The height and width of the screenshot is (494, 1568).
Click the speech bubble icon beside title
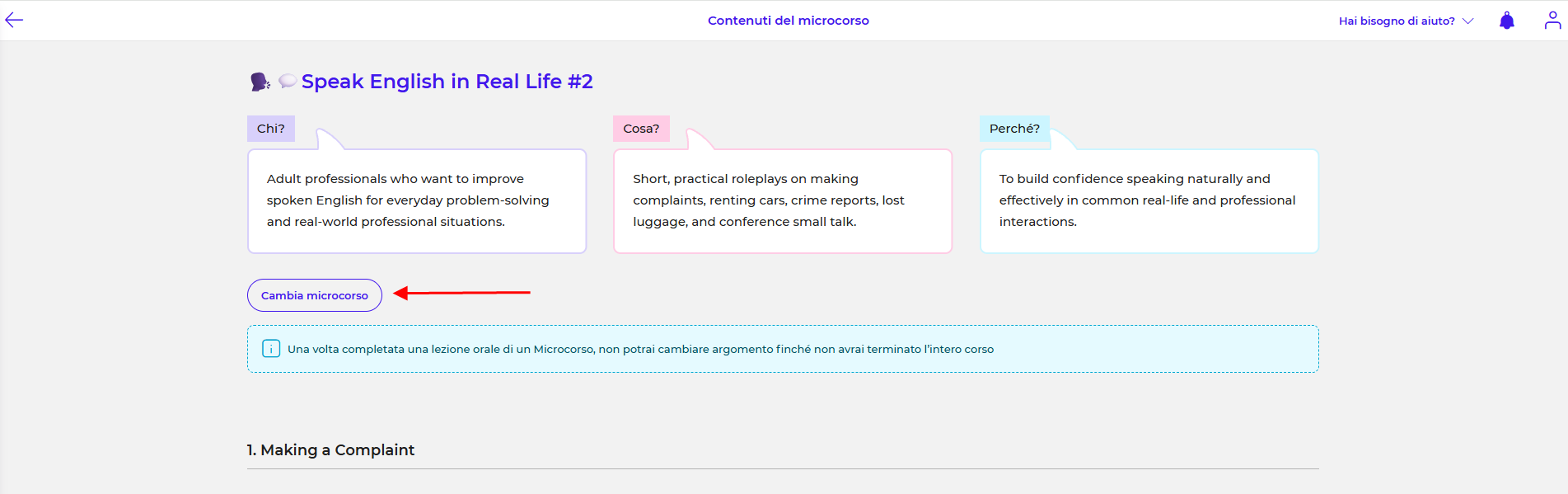[287, 81]
